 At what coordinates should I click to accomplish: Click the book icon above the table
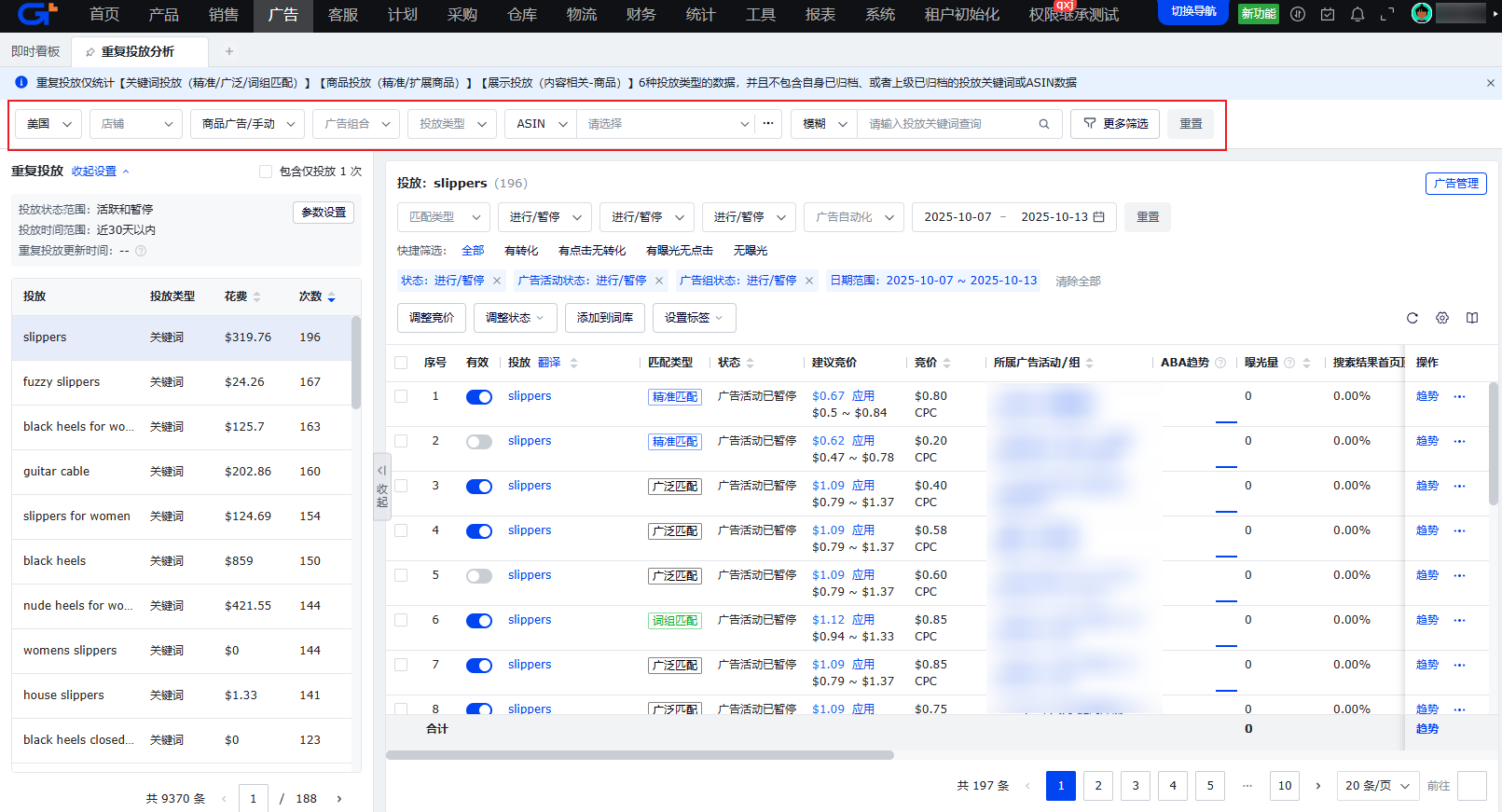click(1472, 318)
